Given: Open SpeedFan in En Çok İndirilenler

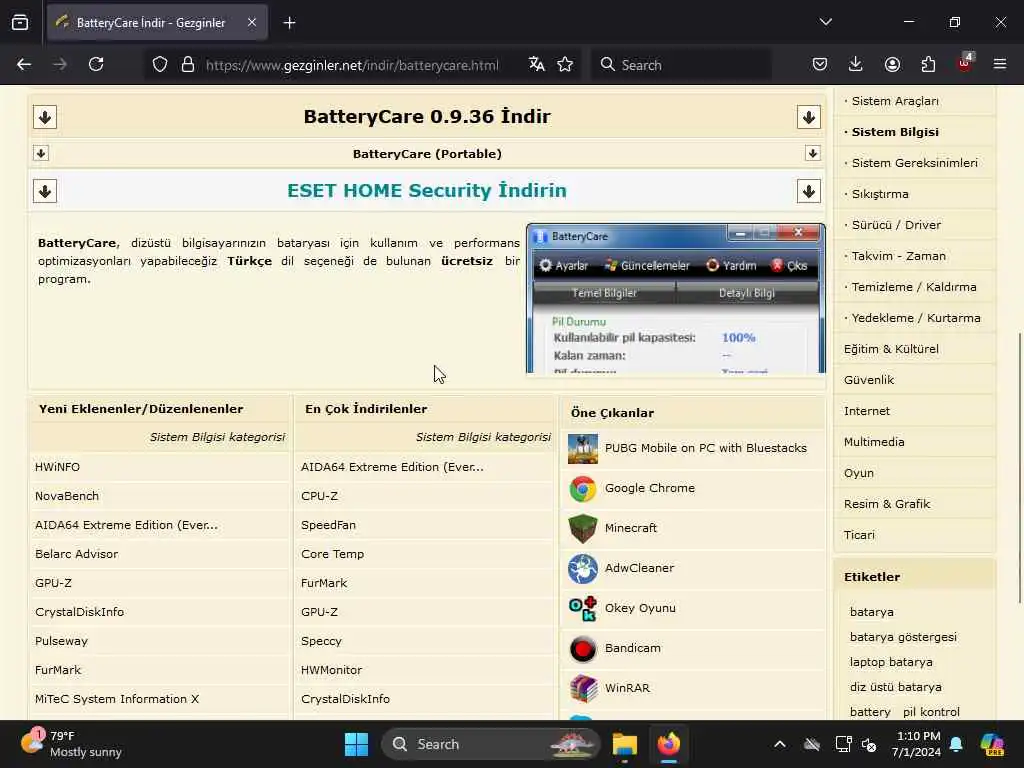Looking at the screenshot, I should [328, 526].
